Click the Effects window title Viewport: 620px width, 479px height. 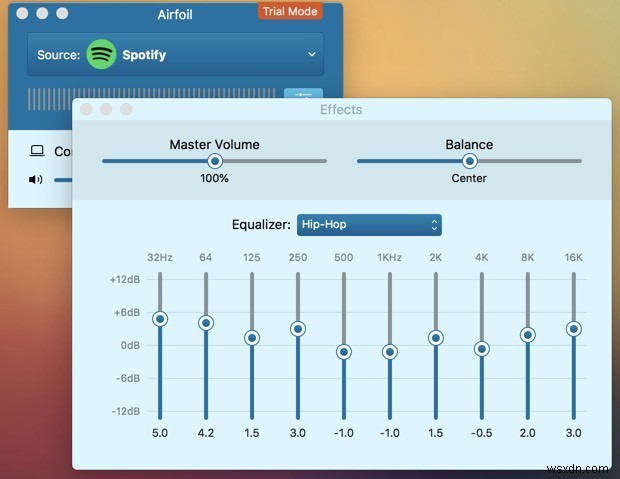coord(341,110)
